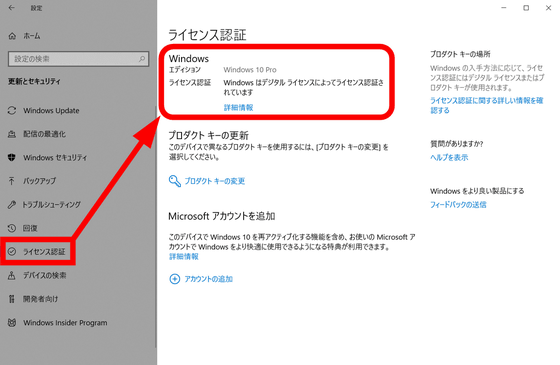Click the key icon beside プロダクト キーの変更

175,181
